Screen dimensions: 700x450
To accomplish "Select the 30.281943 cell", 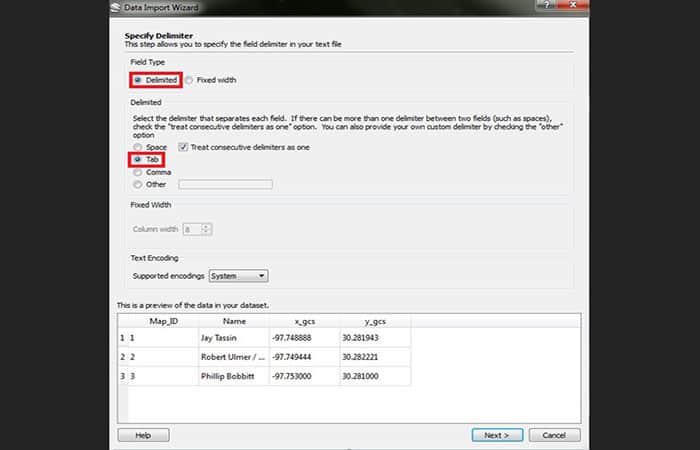I will [x=375, y=338].
